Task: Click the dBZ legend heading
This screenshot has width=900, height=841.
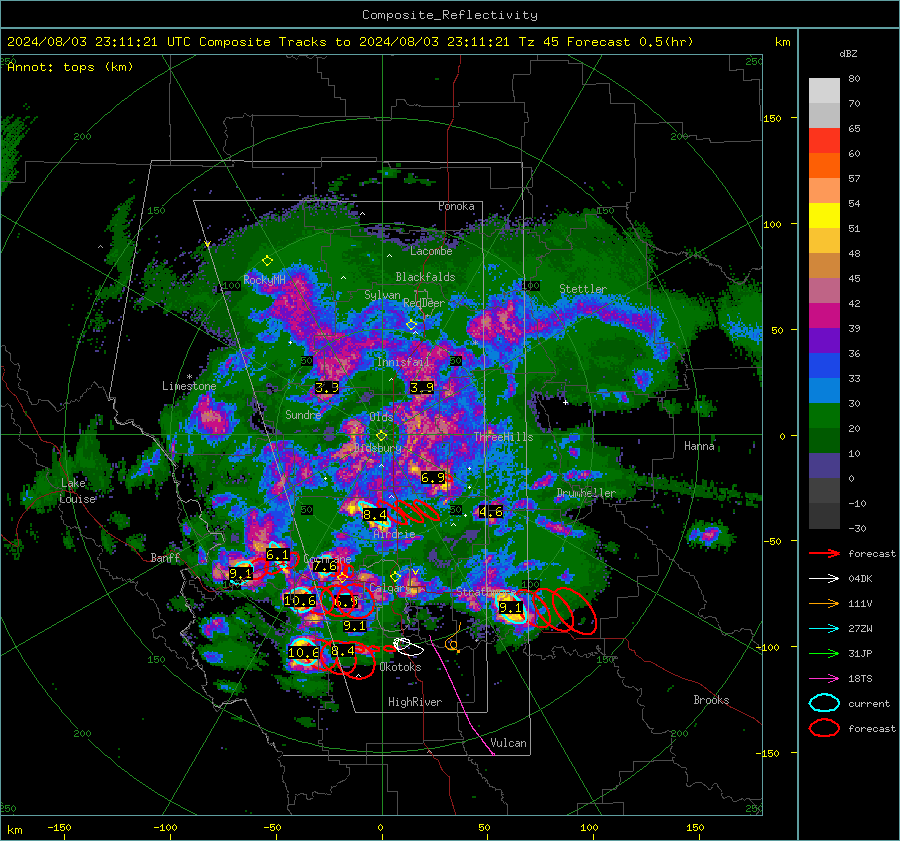Action: coord(848,54)
